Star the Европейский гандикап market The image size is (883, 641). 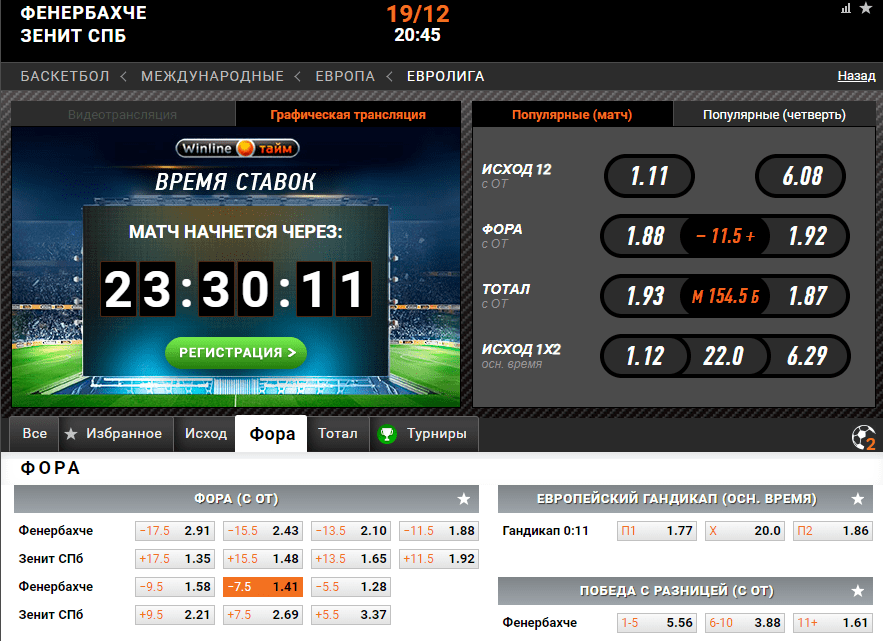tap(858, 499)
